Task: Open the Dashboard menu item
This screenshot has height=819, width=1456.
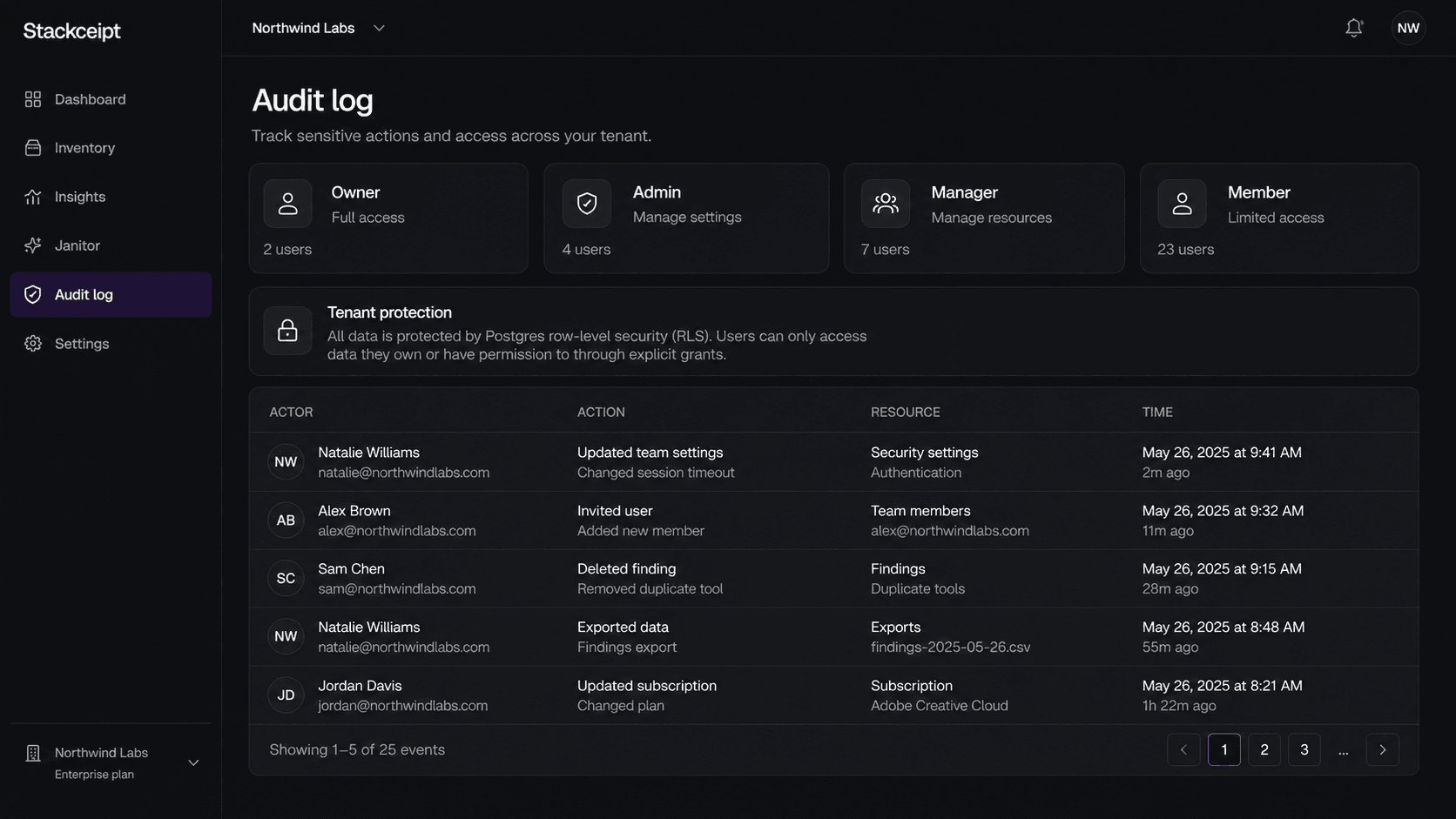Action: pos(111,99)
